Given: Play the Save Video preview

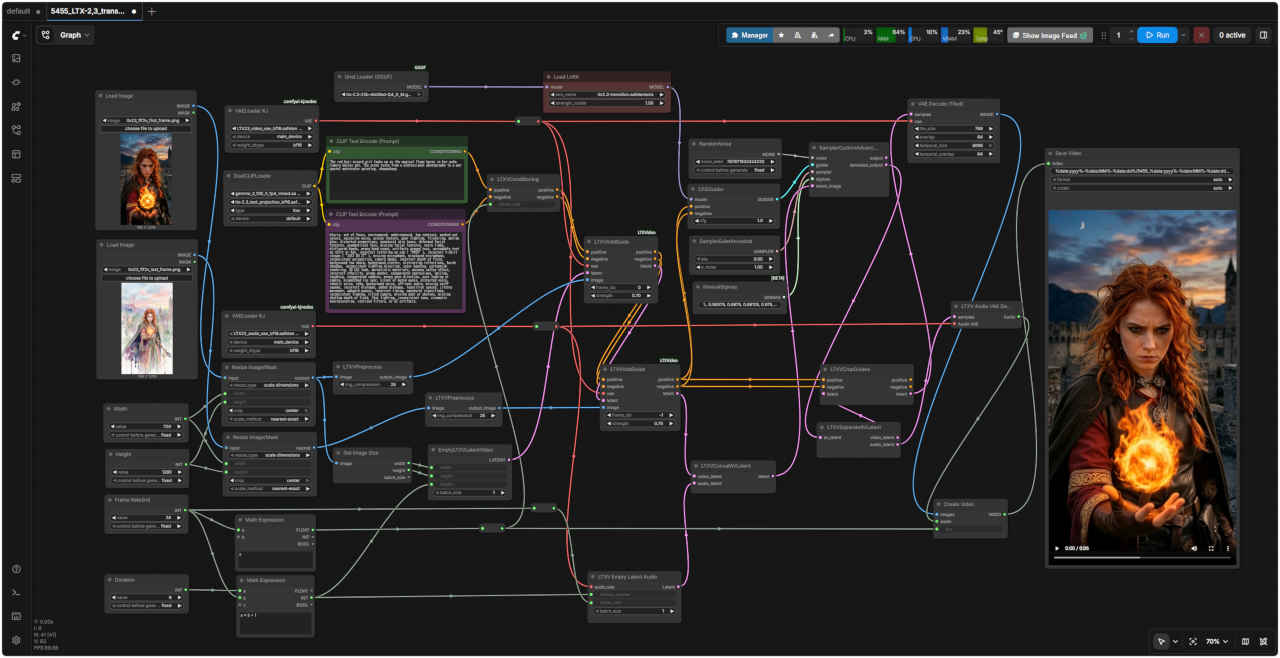Looking at the screenshot, I should point(1057,548).
